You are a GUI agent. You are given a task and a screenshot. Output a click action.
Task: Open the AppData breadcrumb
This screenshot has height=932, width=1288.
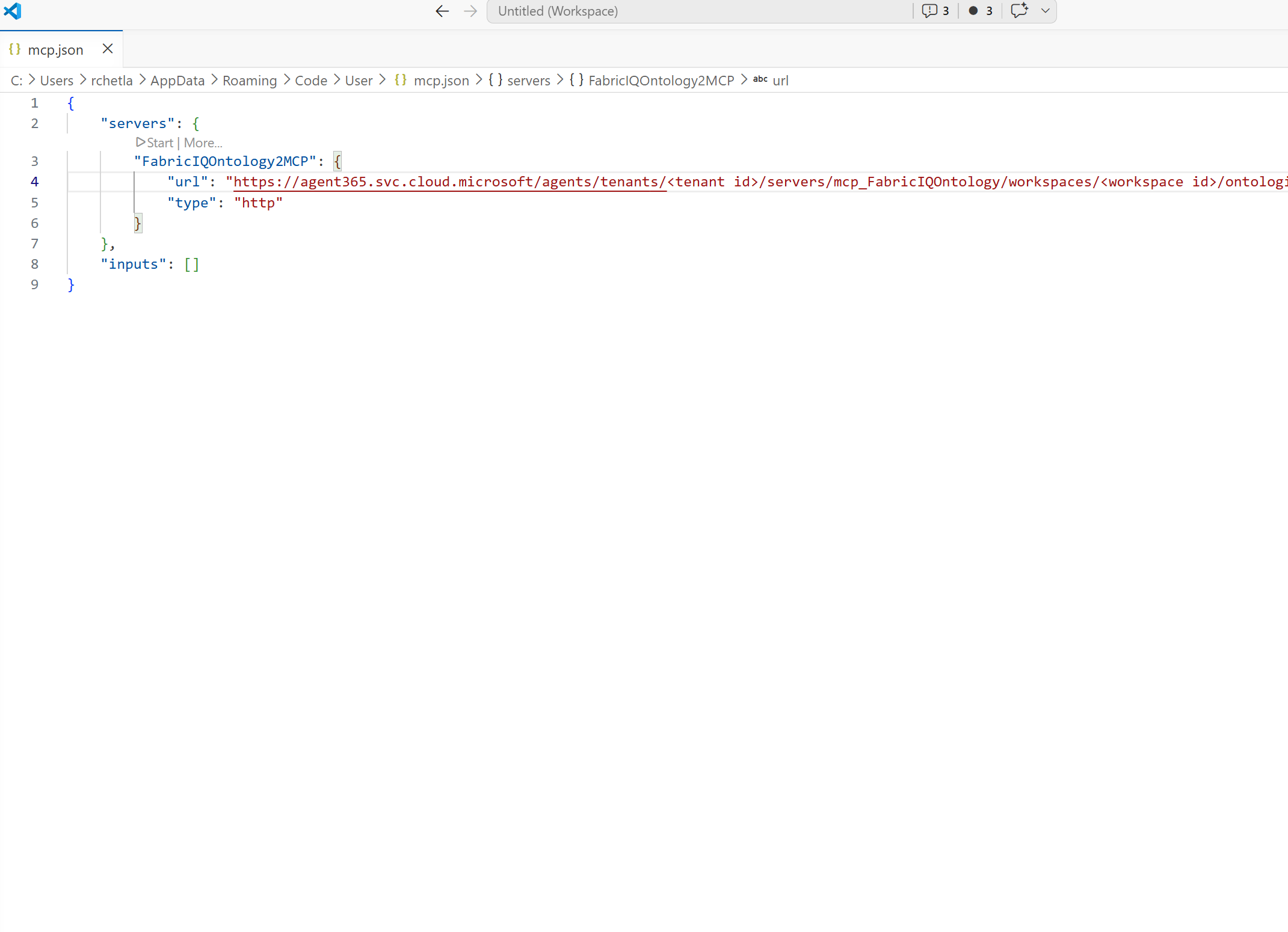pos(177,81)
